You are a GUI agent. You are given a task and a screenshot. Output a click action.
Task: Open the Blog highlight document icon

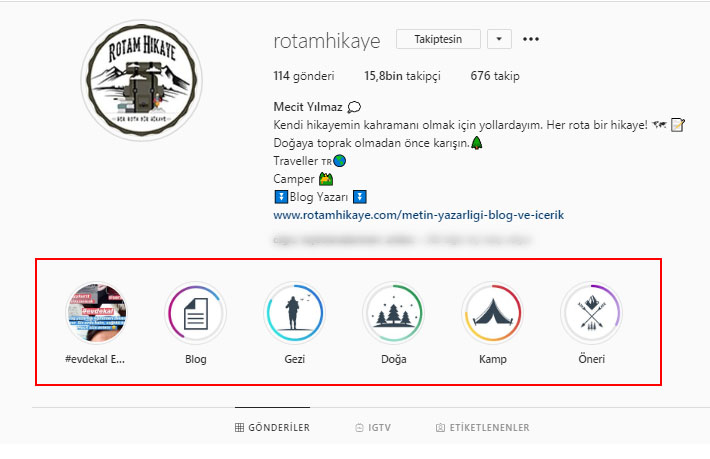[x=196, y=313]
